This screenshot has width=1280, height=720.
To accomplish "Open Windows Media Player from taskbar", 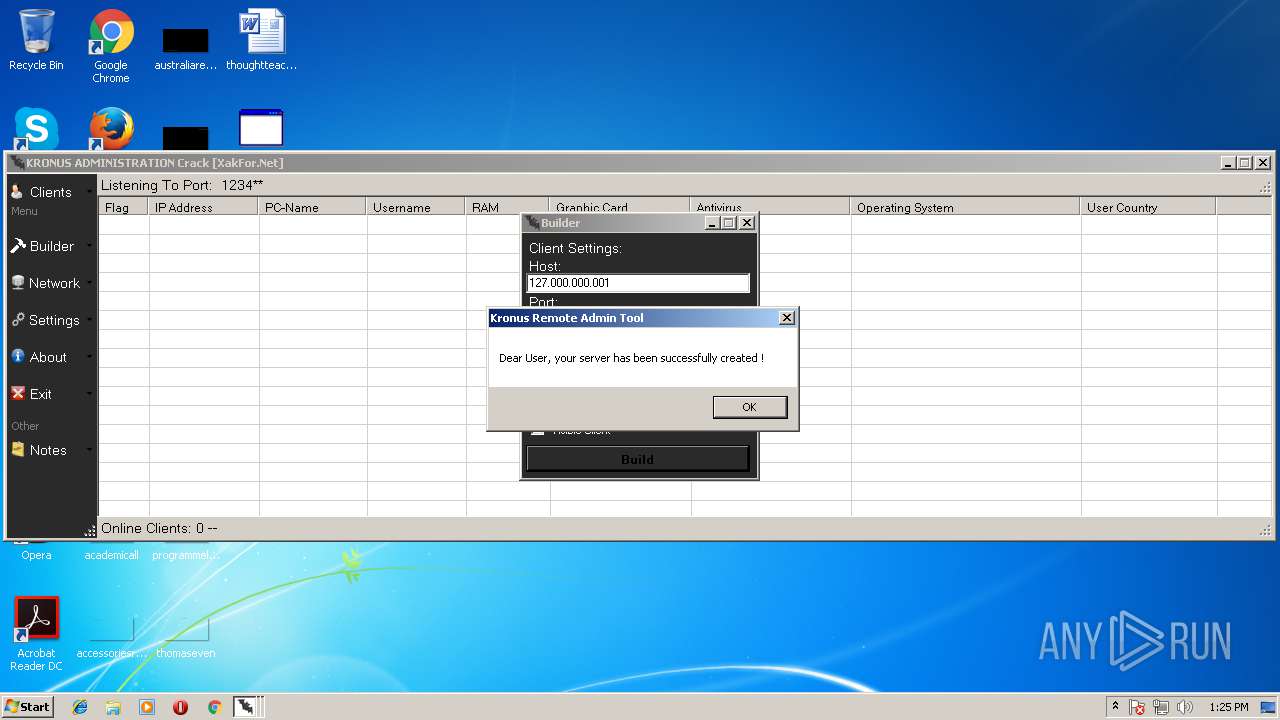I will [147, 707].
